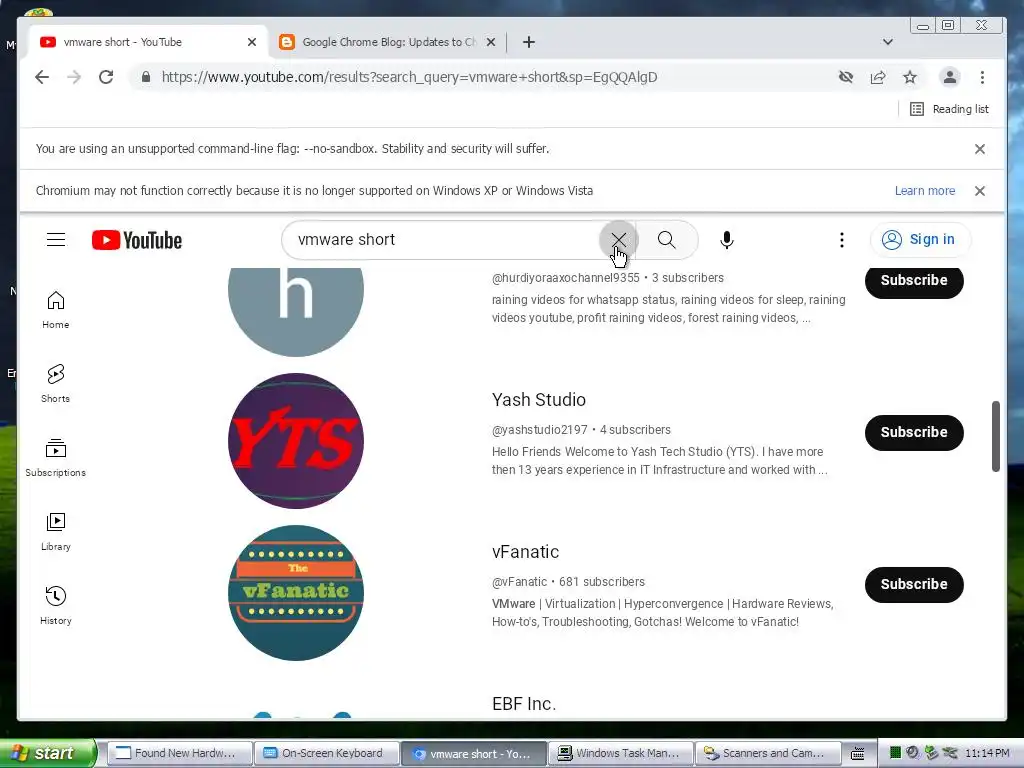Open the vFanatic channel avatar
This screenshot has height=768, width=1024.
click(x=296, y=593)
